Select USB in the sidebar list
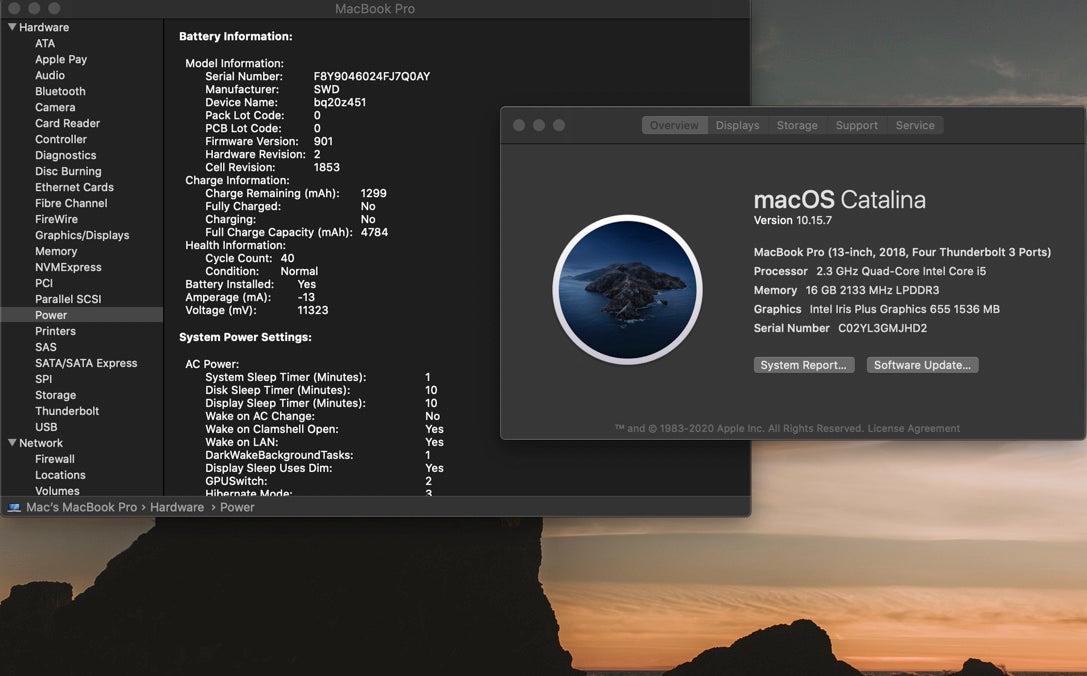This screenshot has height=676, width=1087. pos(46,427)
